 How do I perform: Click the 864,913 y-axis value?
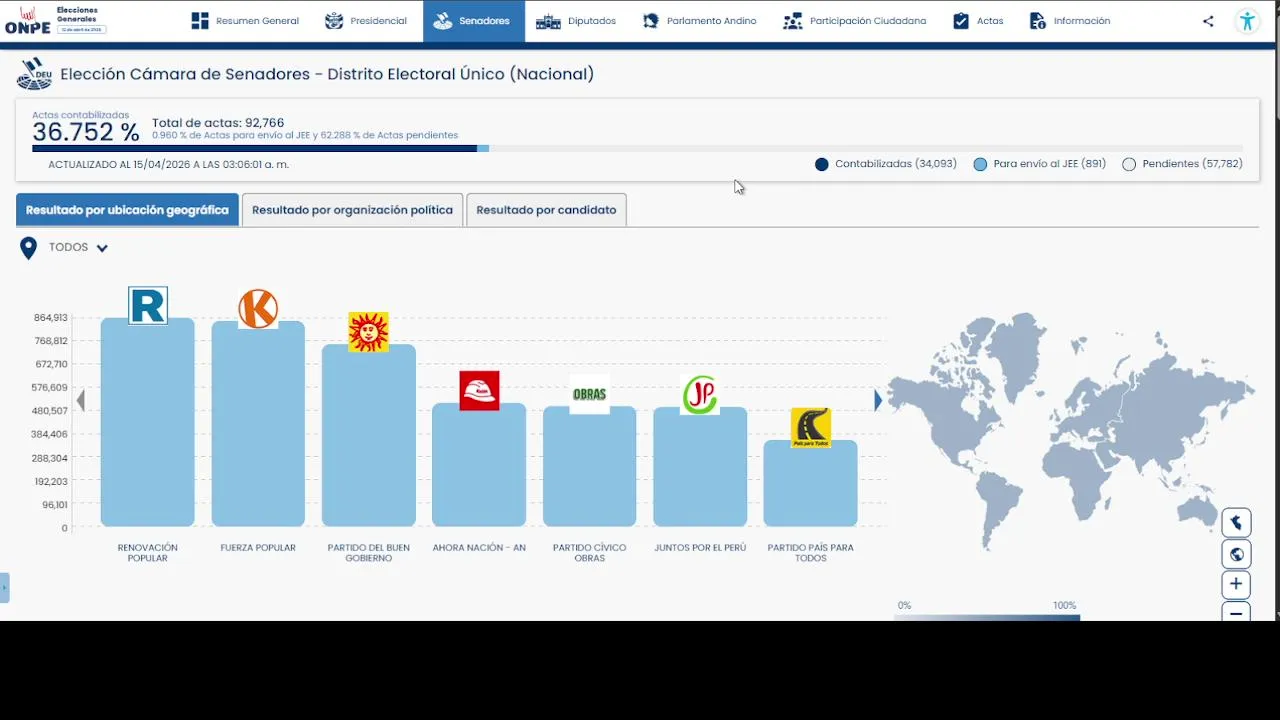click(x=51, y=318)
